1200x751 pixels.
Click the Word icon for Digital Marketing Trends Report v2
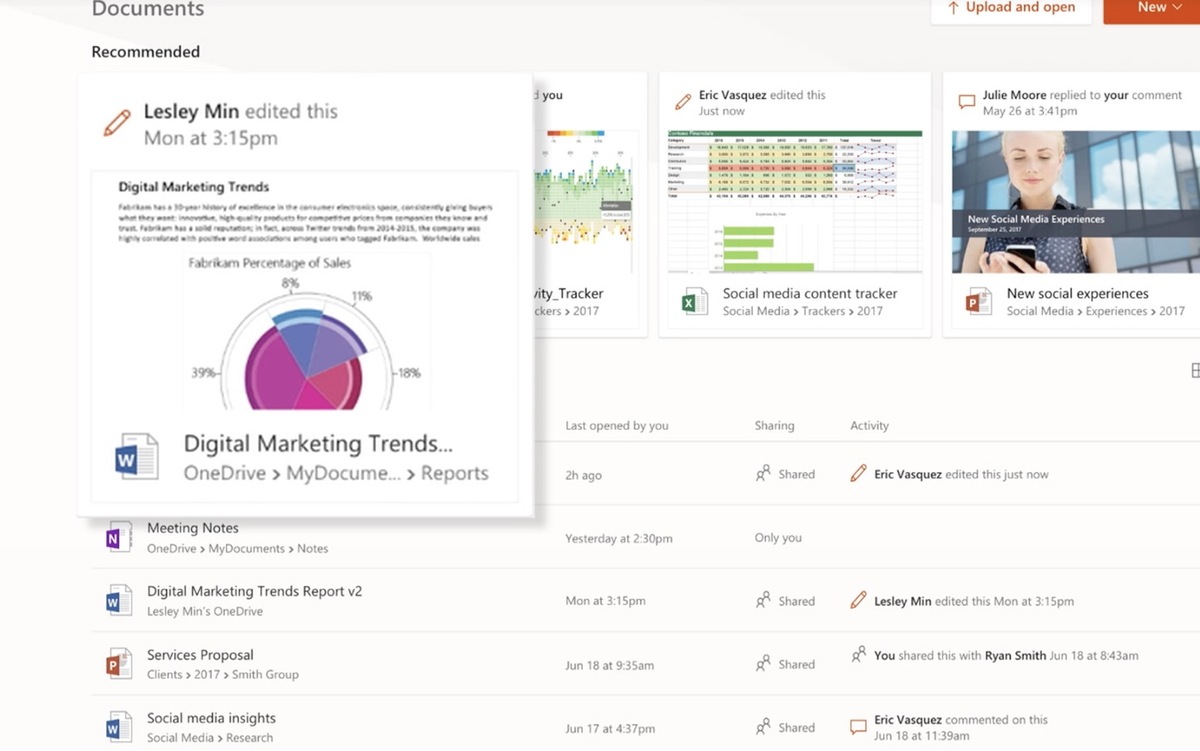click(x=119, y=601)
